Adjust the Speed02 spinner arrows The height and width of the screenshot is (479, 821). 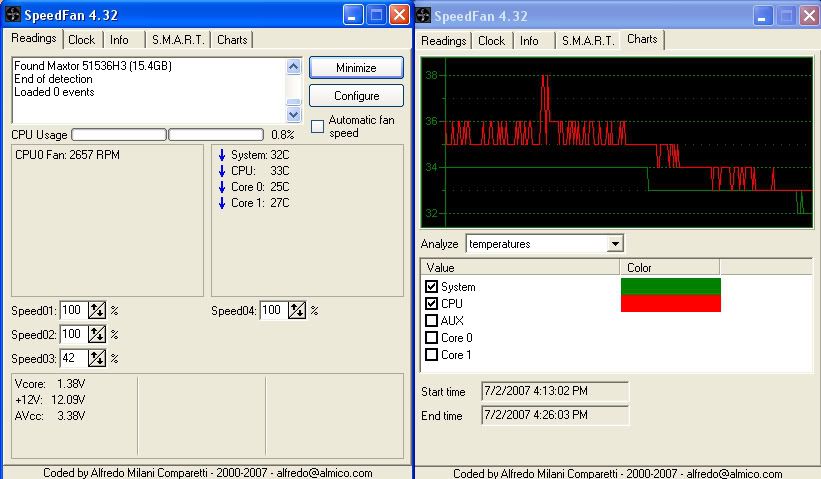tap(97, 334)
